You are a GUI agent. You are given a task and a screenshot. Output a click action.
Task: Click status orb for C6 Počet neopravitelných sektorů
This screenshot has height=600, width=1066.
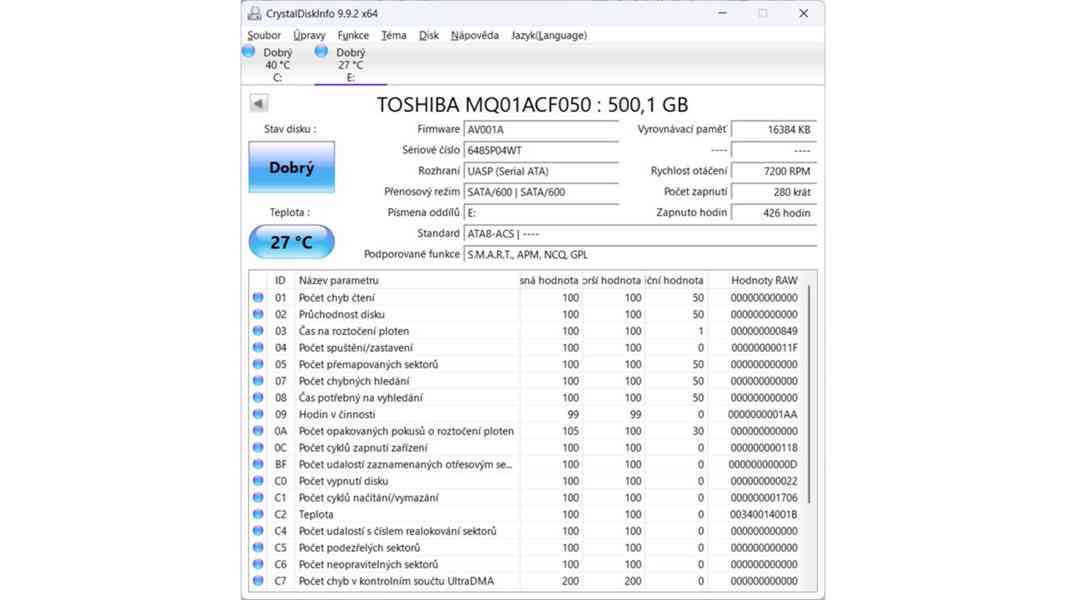point(258,564)
